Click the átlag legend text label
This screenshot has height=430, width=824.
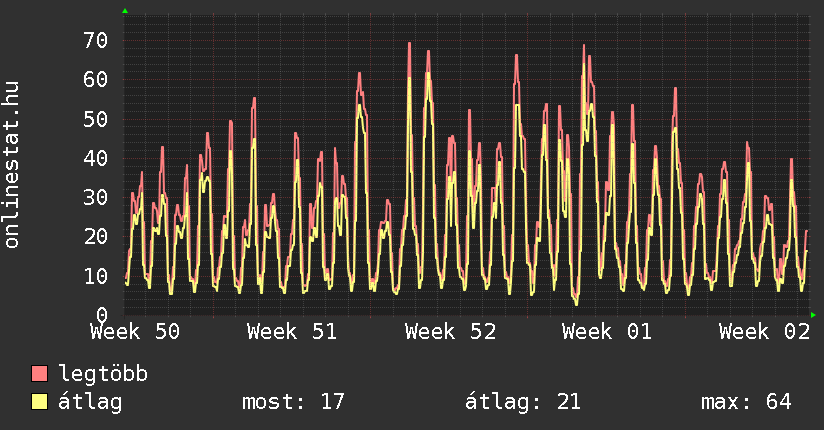[x=90, y=402]
